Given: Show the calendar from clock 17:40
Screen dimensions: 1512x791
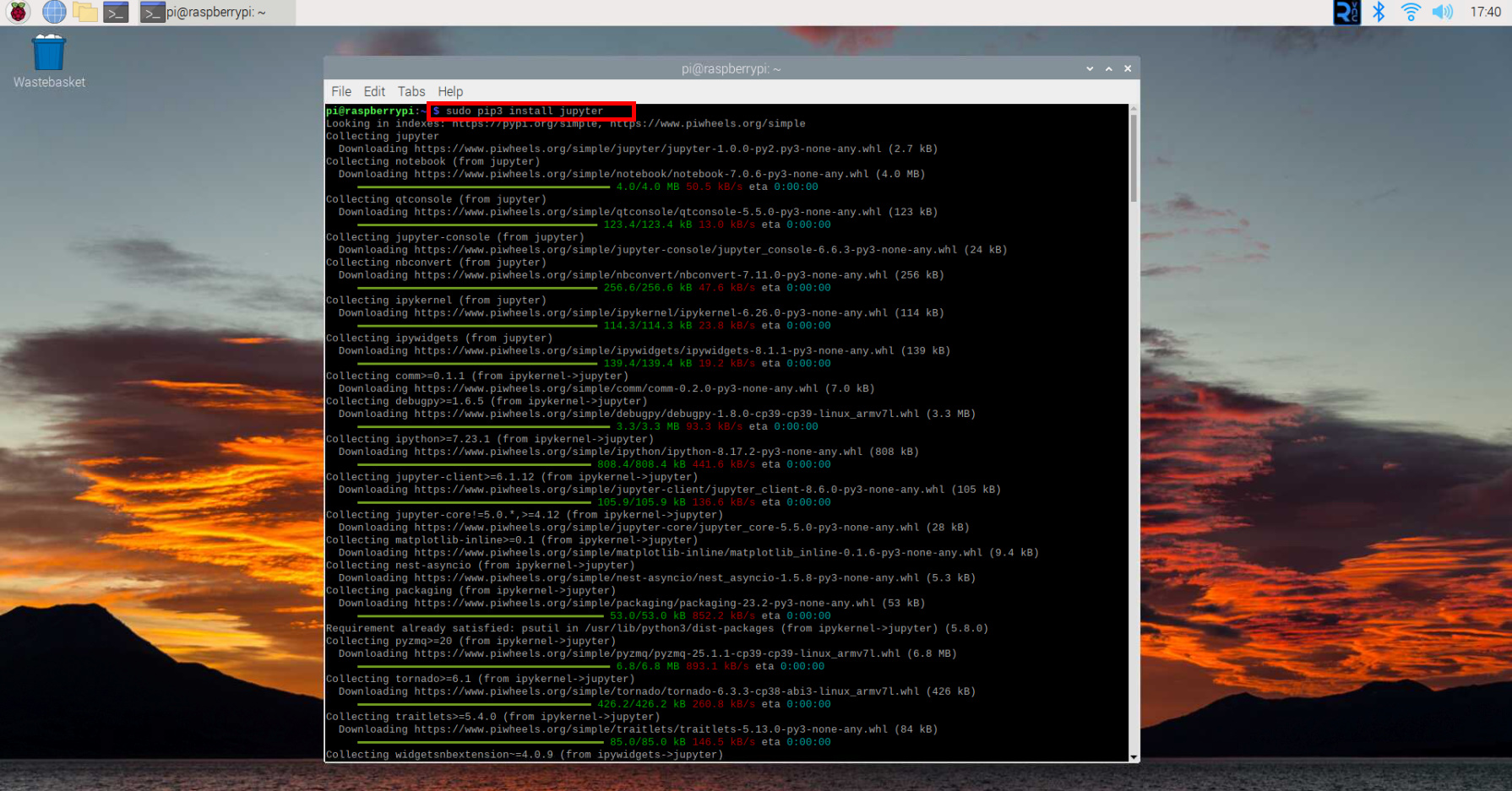Looking at the screenshot, I should pos(1485,12).
